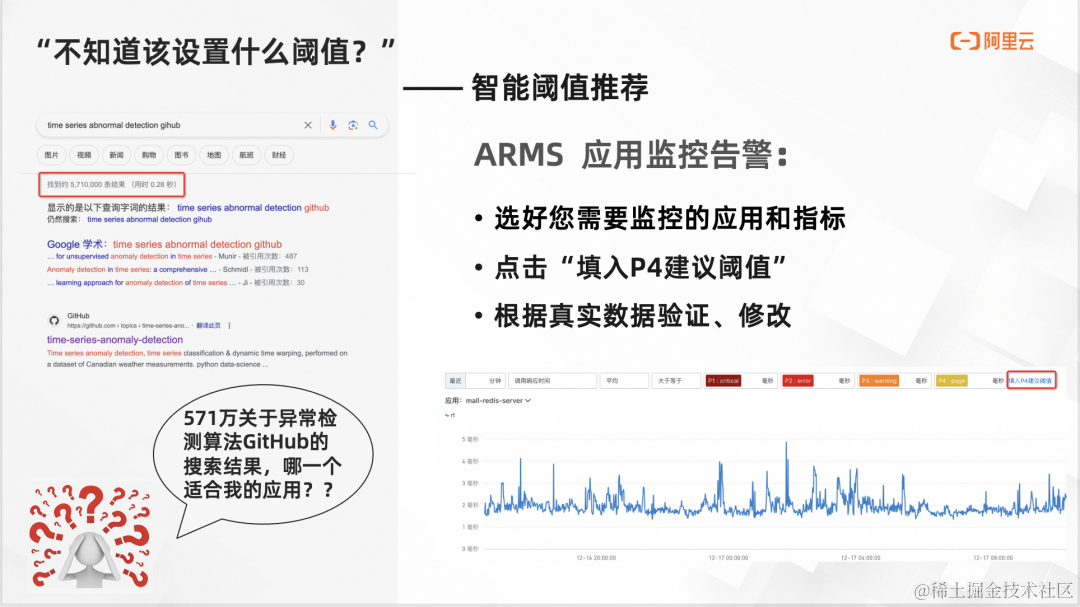Screen dimensions: 1080x607
Task: Click the 5 毫秒 y-axis label
Action: click(x=470, y=439)
